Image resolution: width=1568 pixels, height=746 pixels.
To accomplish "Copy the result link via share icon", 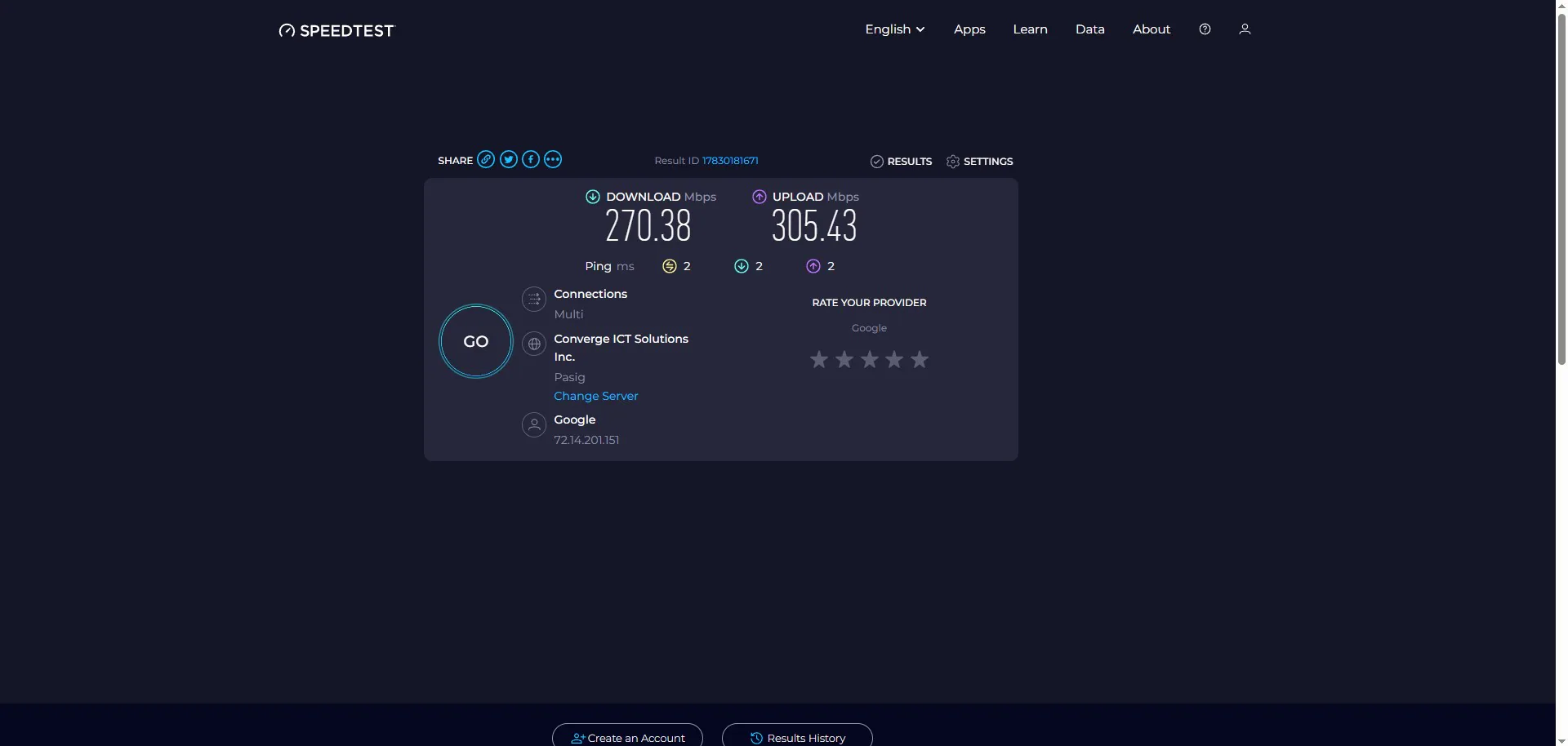I will pos(486,159).
